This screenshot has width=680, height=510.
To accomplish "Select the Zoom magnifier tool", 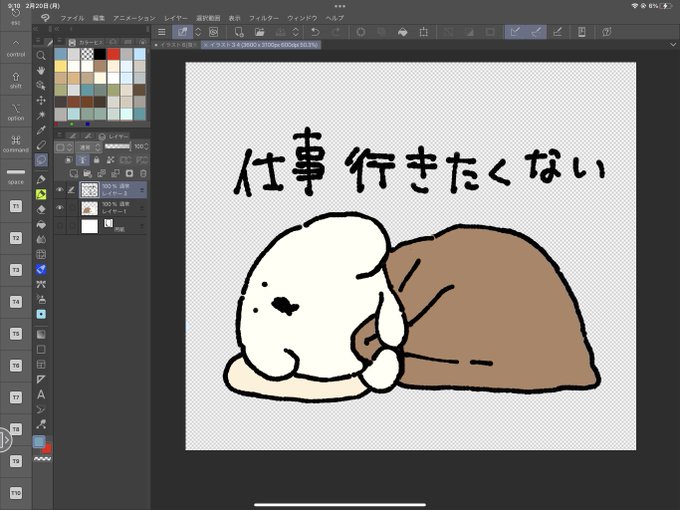I will [x=41, y=56].
